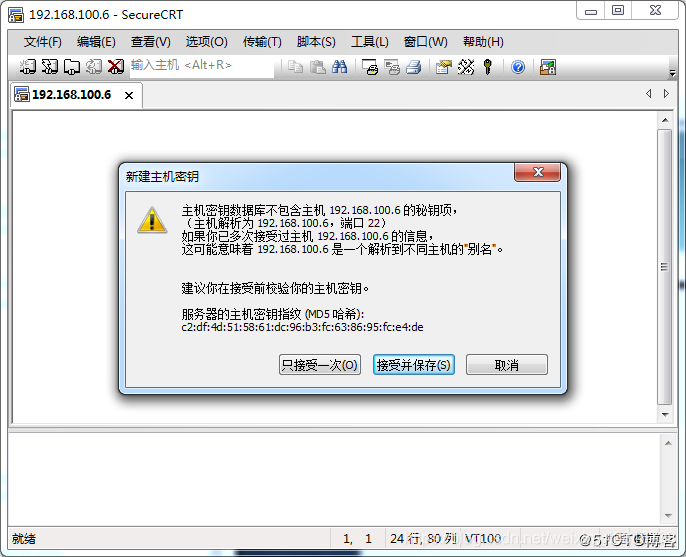Open Session Options toolbar icon
The width and height of the screenshot is (686, 557).
click(x=444, y=67)
